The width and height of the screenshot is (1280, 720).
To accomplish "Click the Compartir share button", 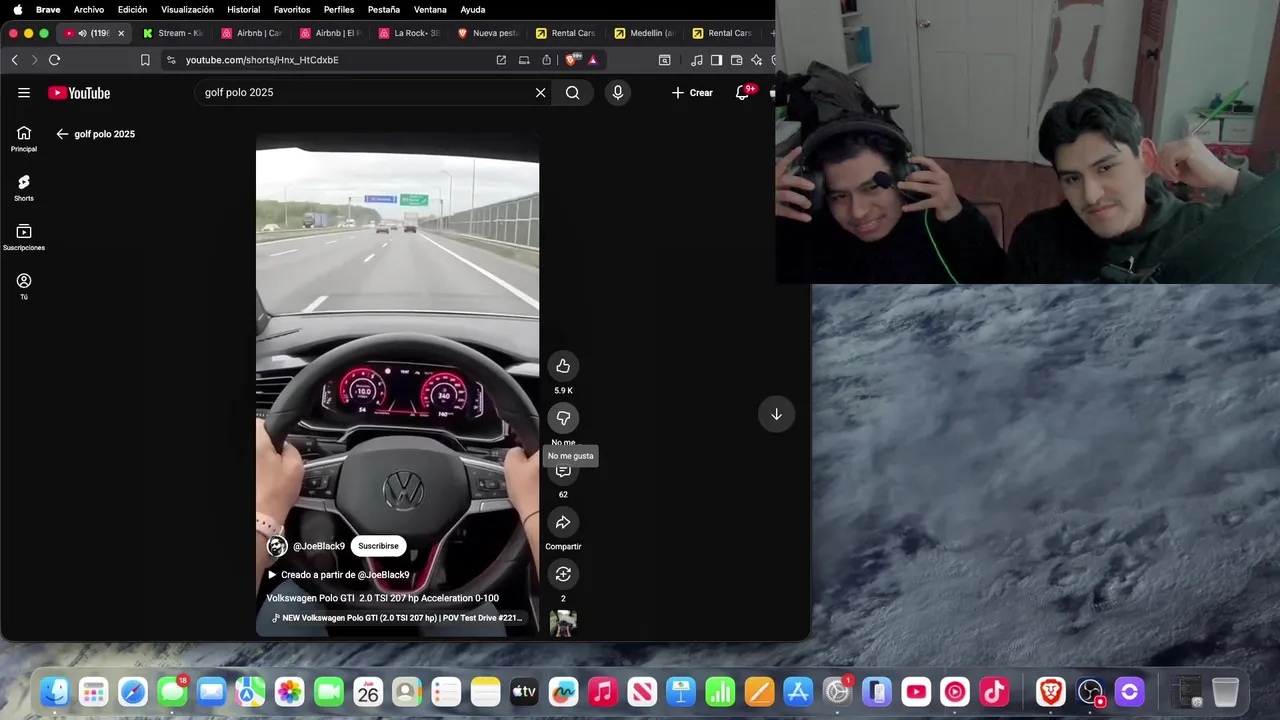I will coord(563,522).
